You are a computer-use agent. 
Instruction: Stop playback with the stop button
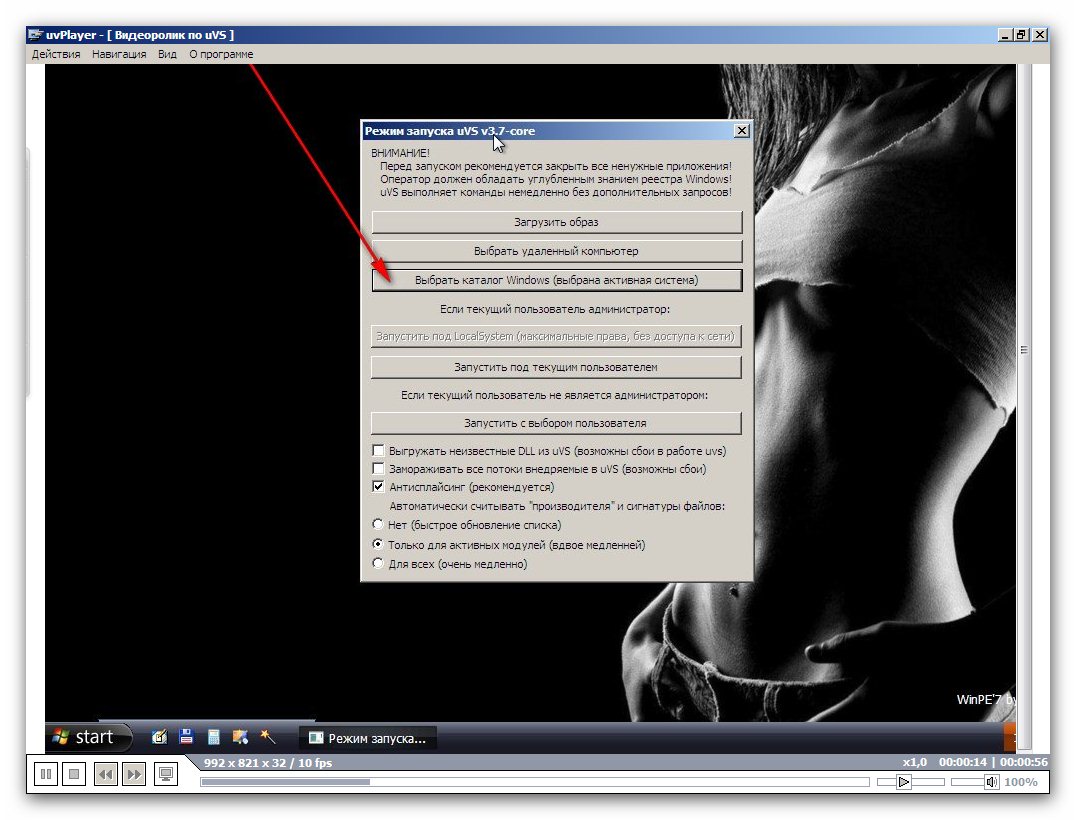coord(73,773)
